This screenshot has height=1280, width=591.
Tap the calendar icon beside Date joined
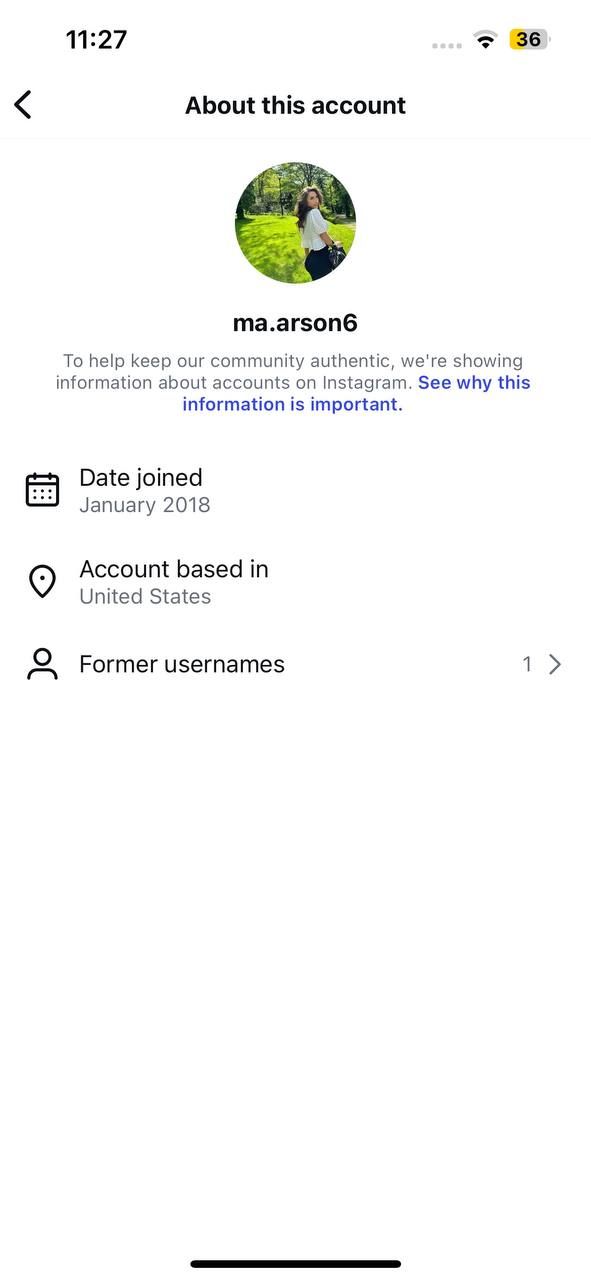coord(42,490)
